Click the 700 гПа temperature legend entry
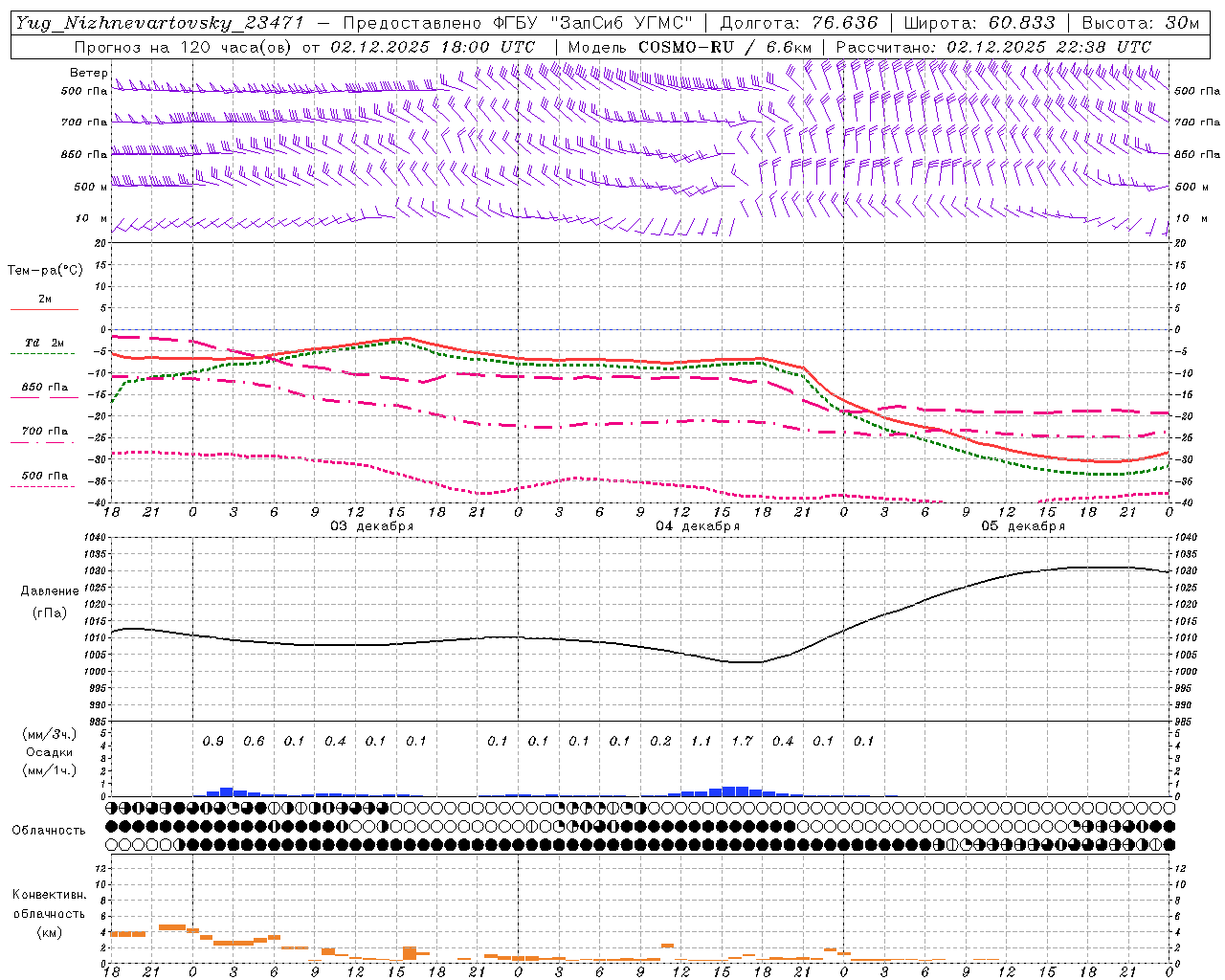Viewport: 1225px width, 980px height. pyautogui.click(x=44, y=432)
